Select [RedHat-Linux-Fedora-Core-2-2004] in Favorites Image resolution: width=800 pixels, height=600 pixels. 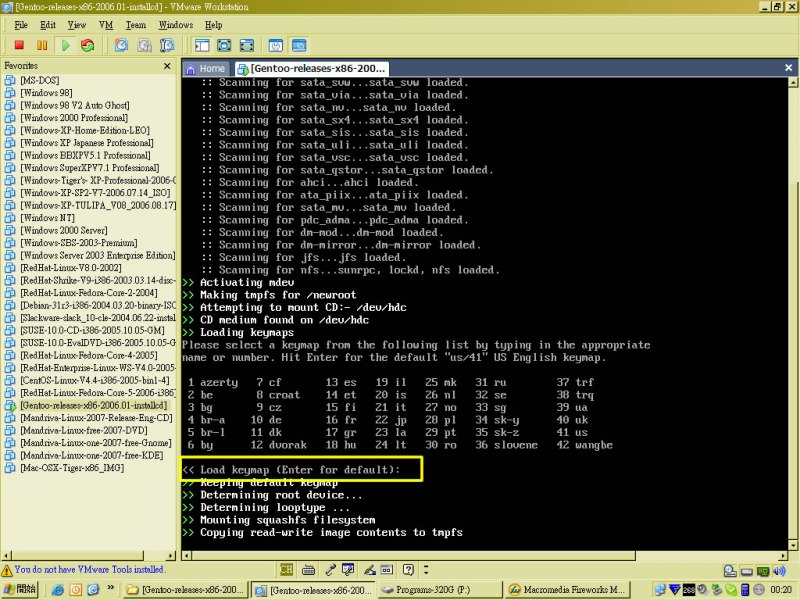[89, 293]
